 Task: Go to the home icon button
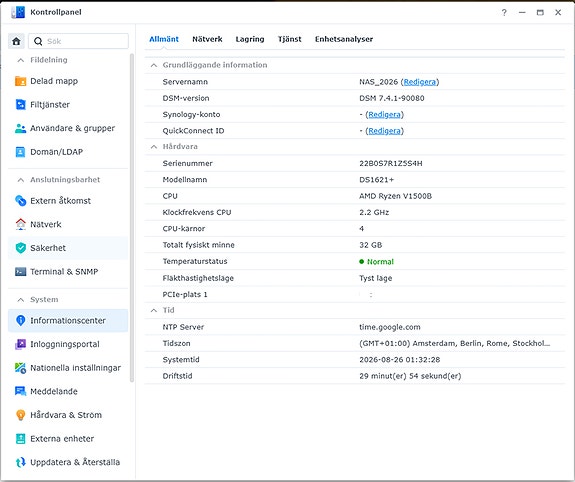(x=16, y=41)
